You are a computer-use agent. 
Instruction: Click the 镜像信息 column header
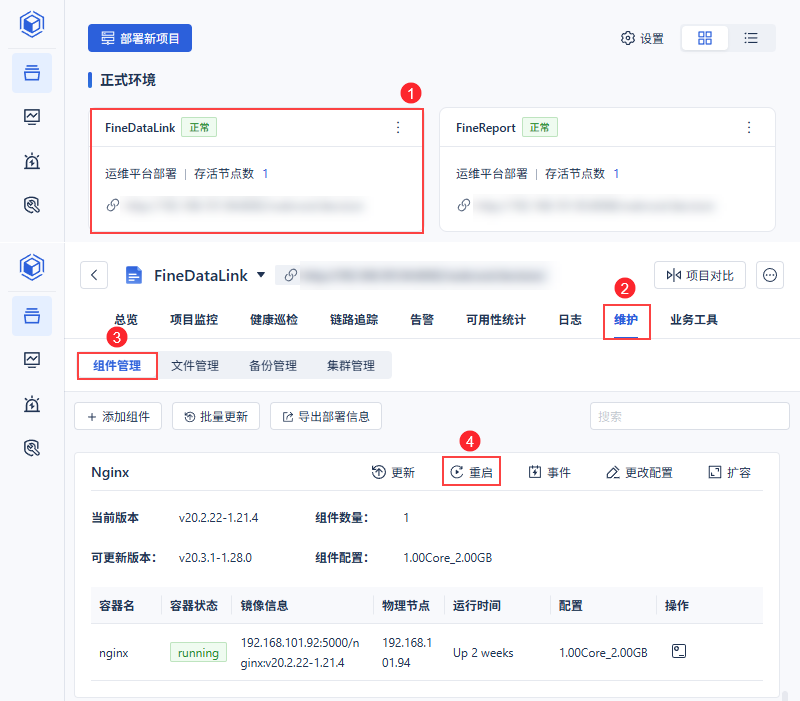pyautogui.click(x=264, y=606)
